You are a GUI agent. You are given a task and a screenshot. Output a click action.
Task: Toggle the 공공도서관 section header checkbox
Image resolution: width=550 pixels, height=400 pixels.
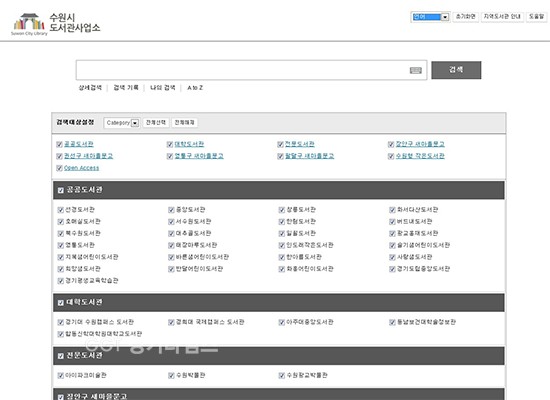(x=61, y=190)
